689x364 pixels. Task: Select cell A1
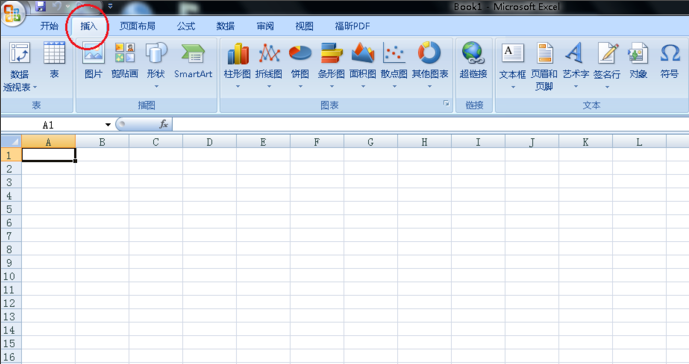point(48,155)
